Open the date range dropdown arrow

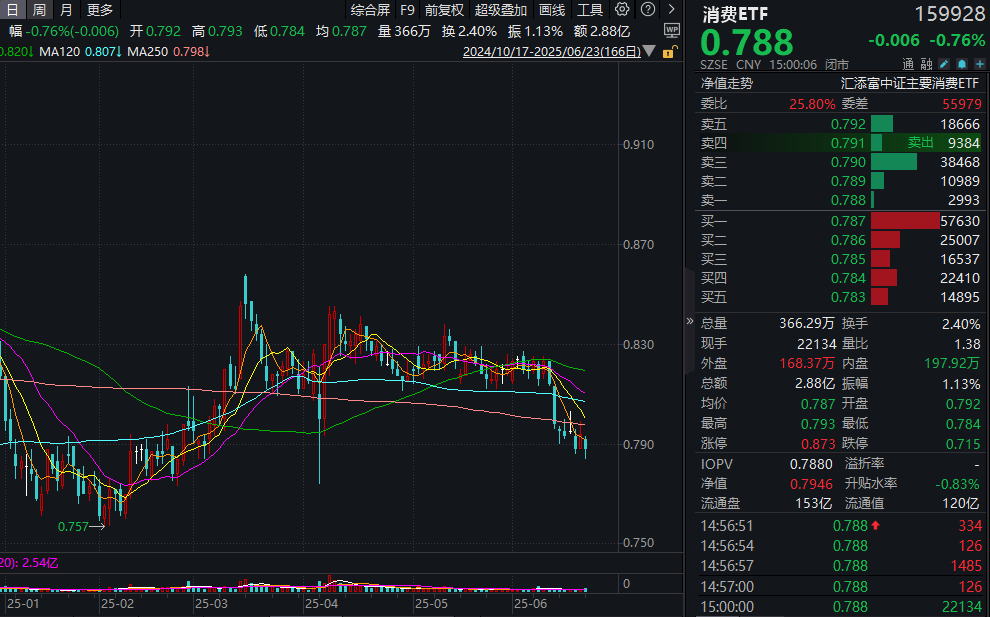pyautogui.click(x=647, y=52)
